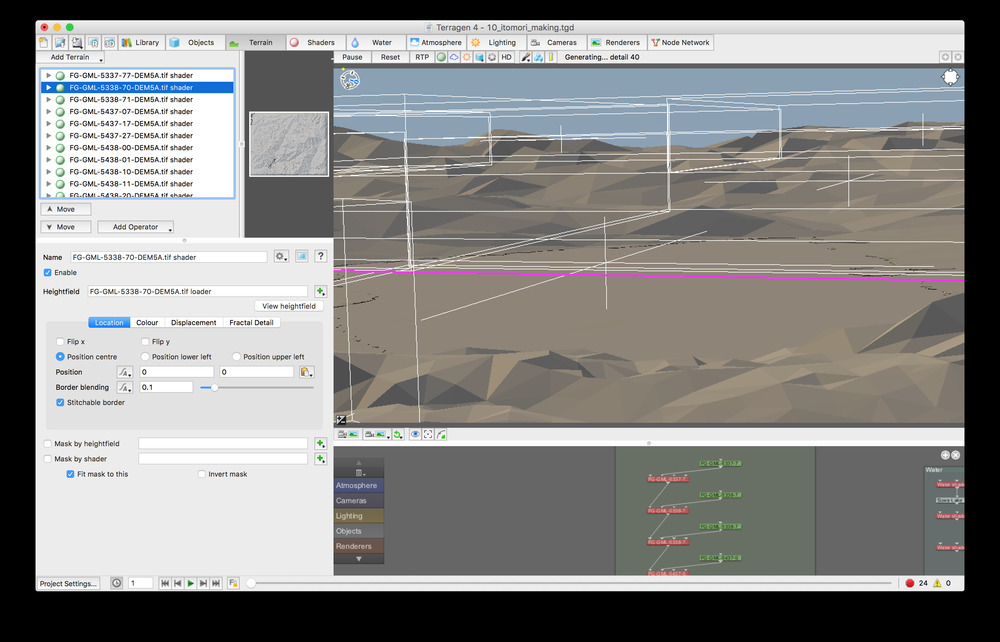The width and height of the screenshot is (1000, 642).
Task: Expand the FG-GML-5337-77-DEM5A.tif shader node
Action: 48,75
